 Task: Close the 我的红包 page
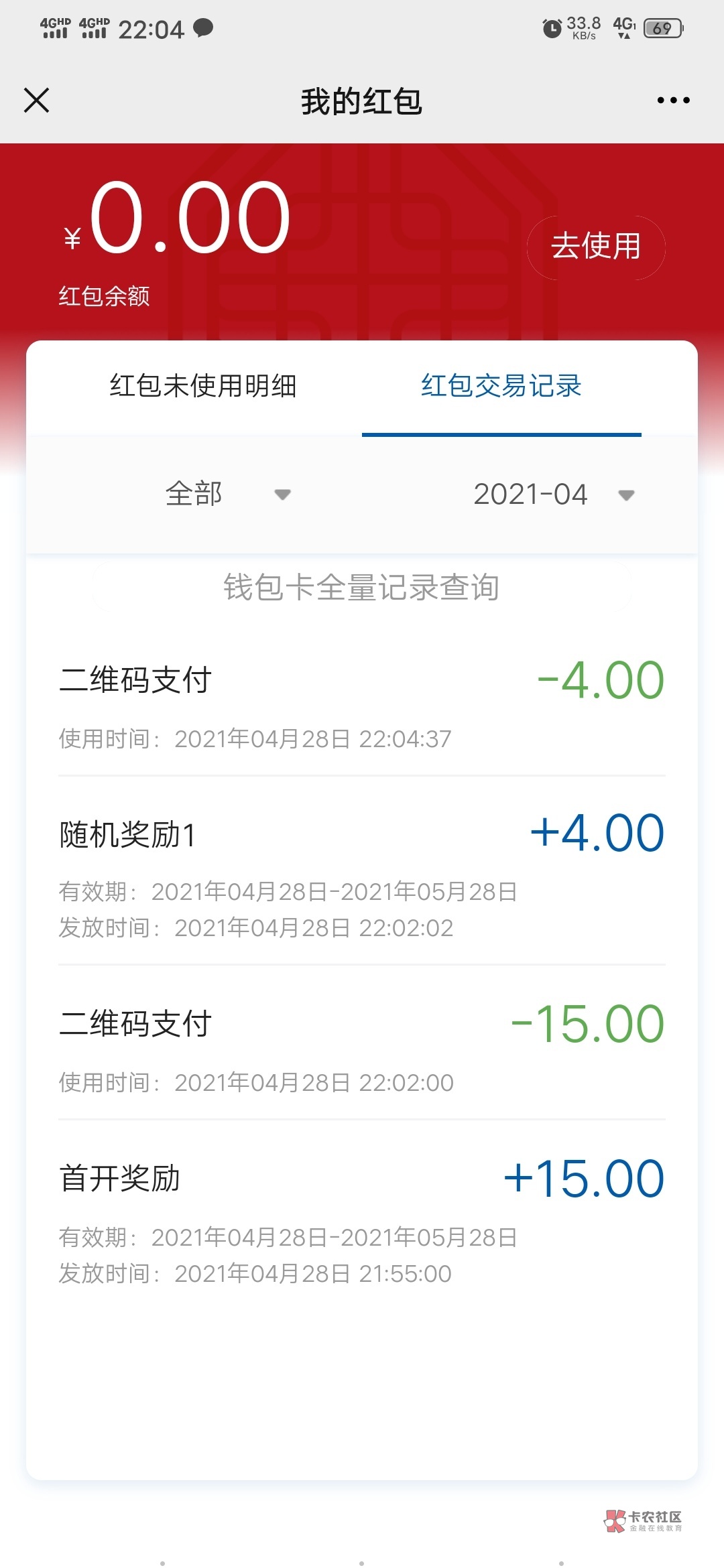(37, 101)
